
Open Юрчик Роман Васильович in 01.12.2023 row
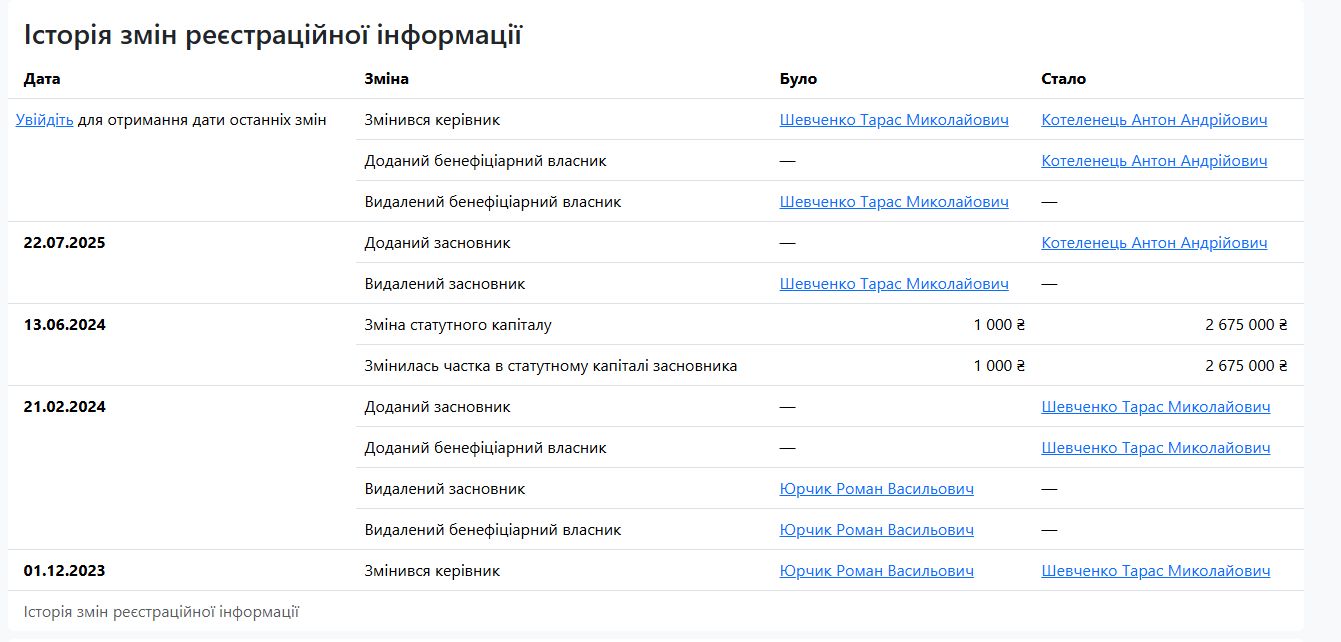point(876,571)
